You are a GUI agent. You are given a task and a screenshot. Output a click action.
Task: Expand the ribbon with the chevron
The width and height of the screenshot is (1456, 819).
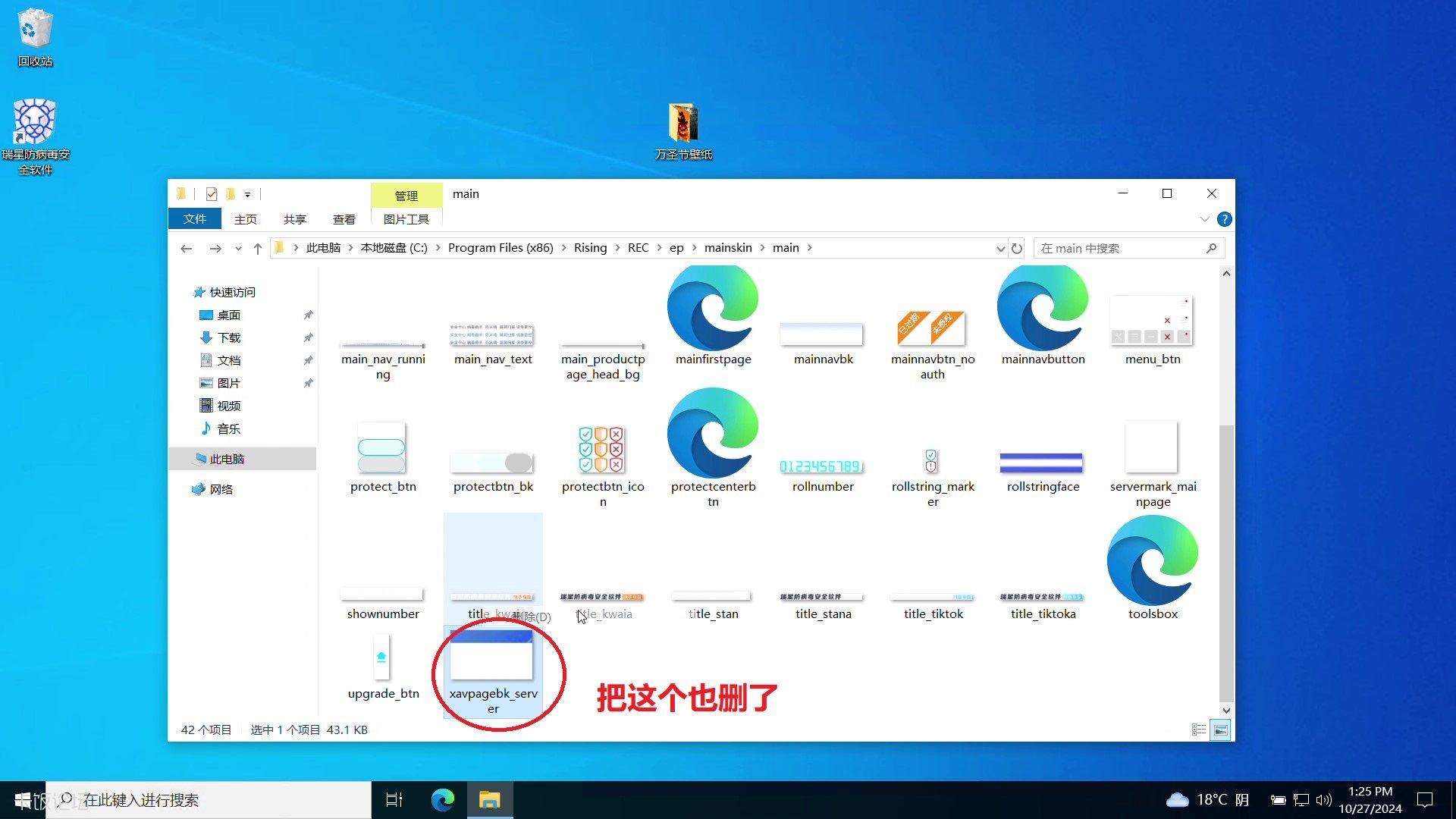1205,219
